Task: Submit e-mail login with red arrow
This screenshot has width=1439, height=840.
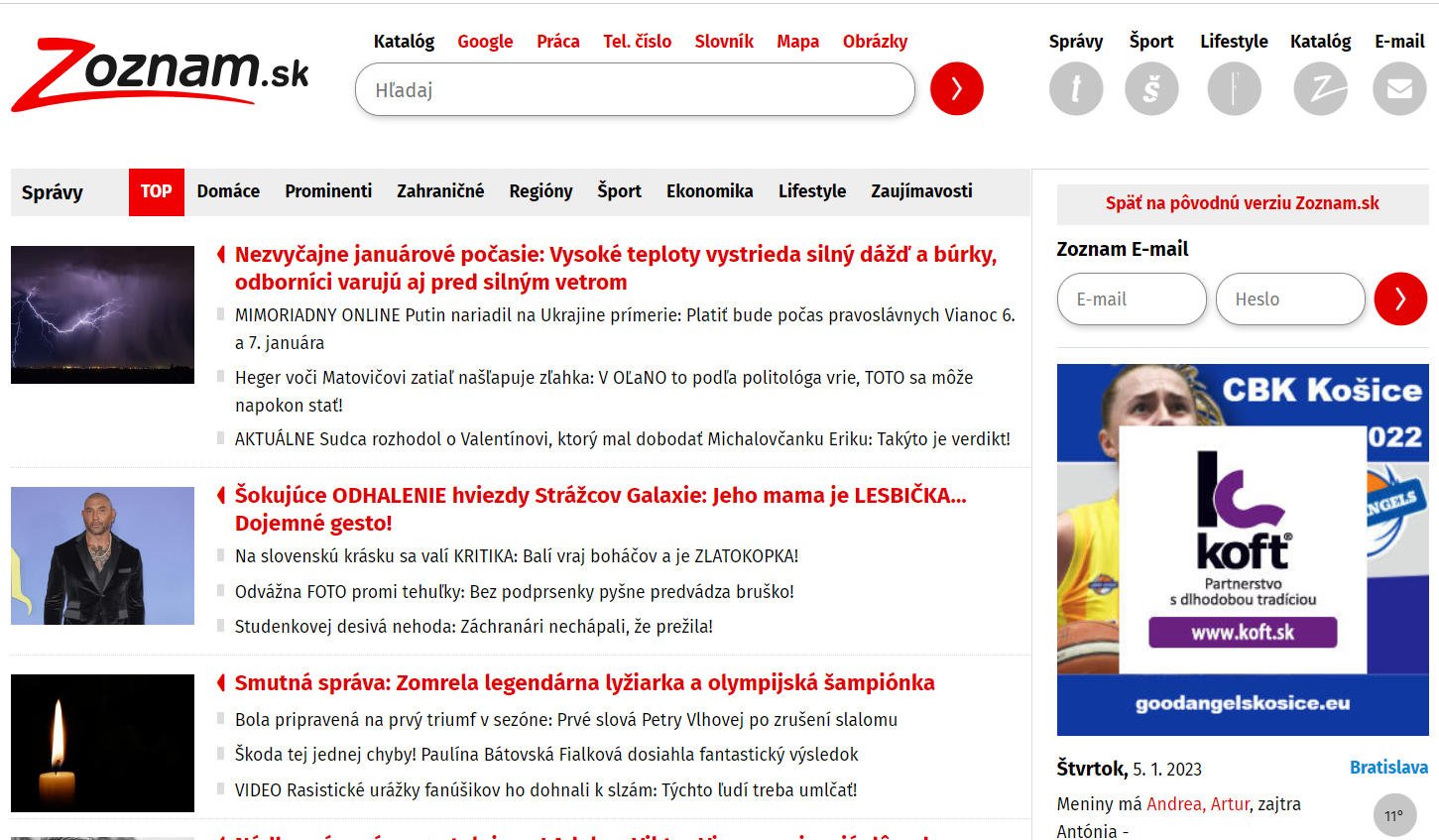Action: pos(1399,299)
